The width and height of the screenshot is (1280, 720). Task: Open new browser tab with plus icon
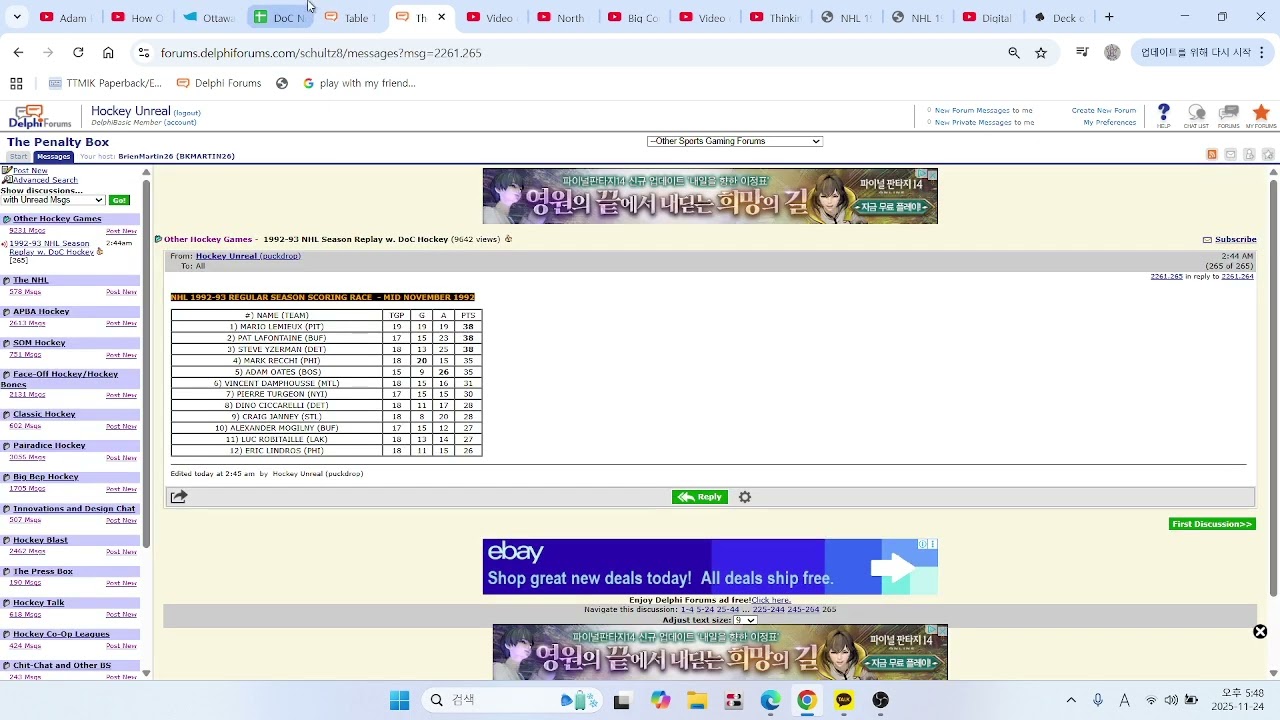coord(1109,17)
